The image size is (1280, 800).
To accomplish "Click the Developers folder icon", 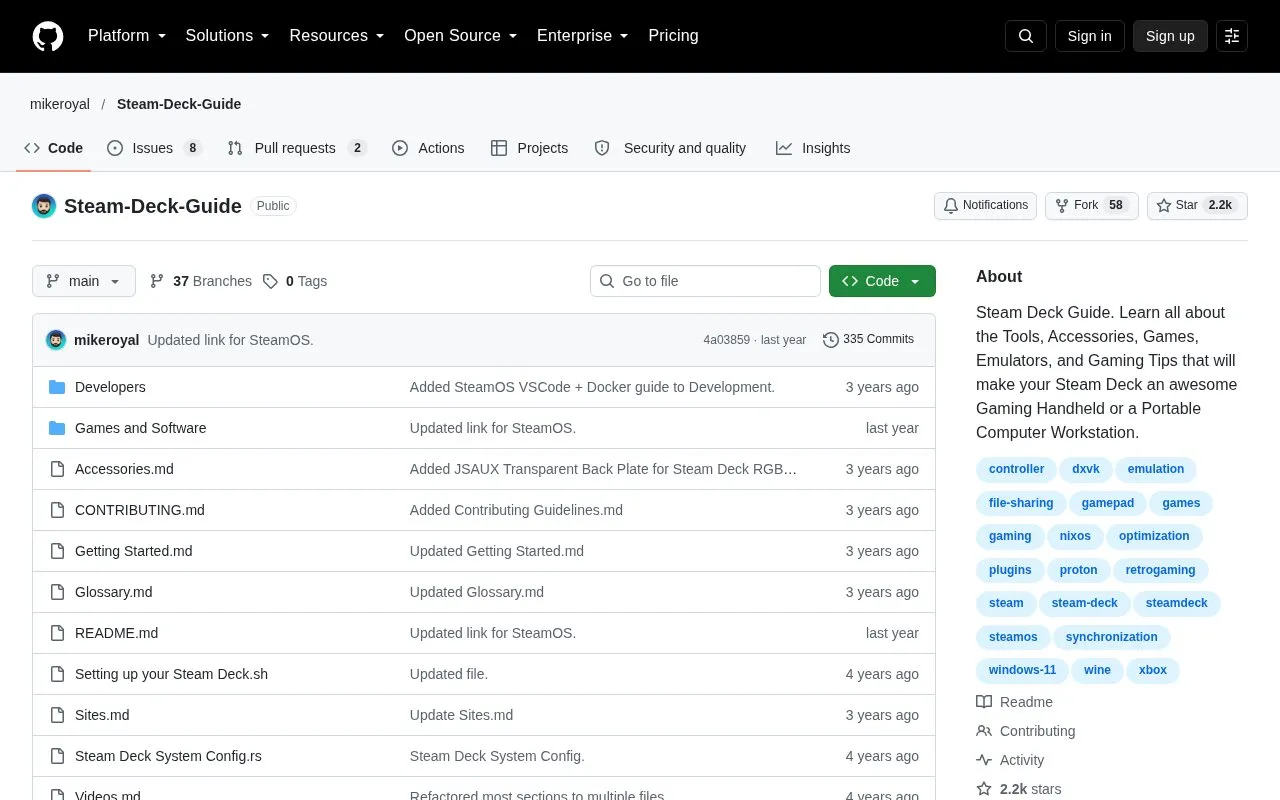I will pos(57,387).
